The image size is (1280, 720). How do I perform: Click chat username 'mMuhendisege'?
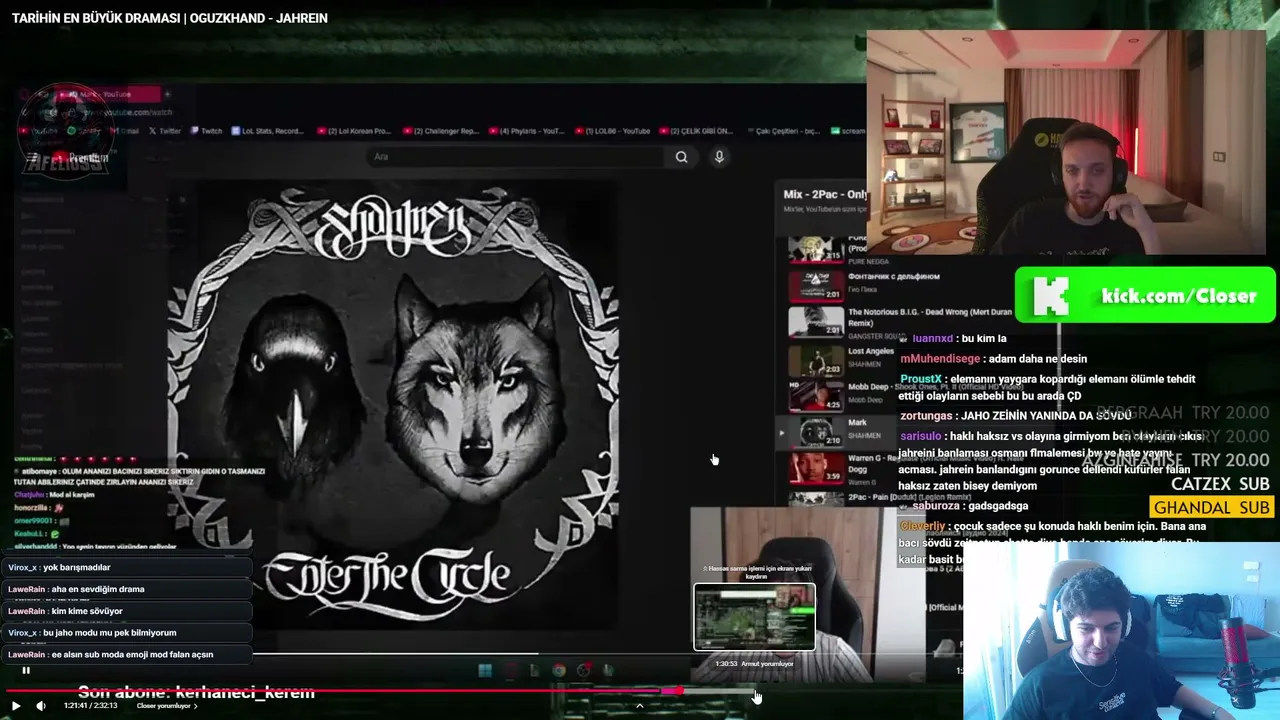(940, 359)
